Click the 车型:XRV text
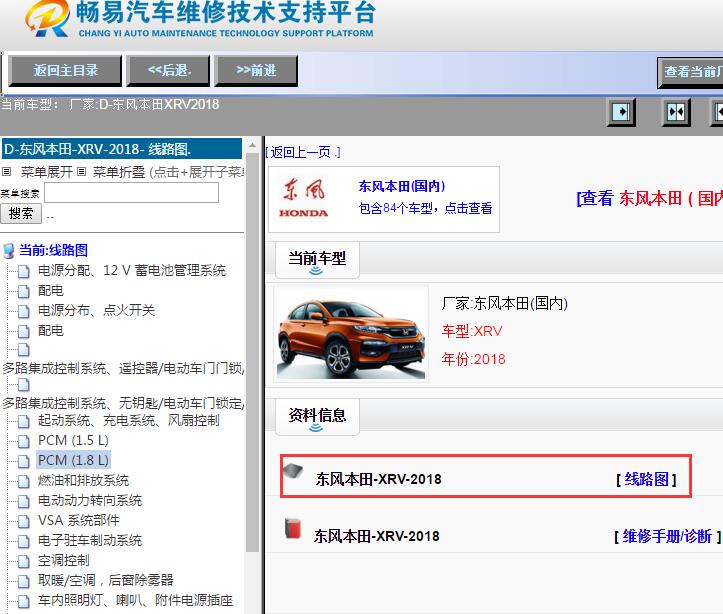The image size is (723, 614). coord(472,331)
